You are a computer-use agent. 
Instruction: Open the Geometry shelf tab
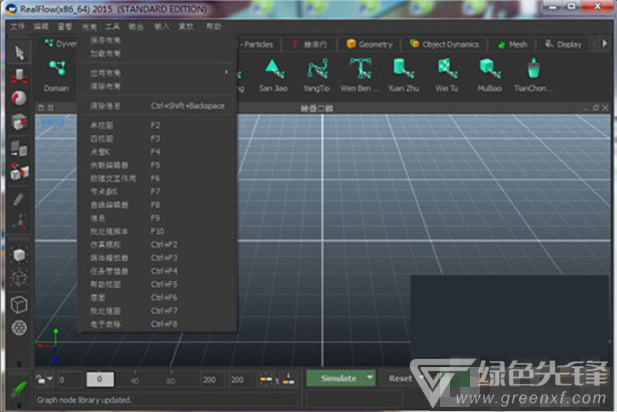369,44
